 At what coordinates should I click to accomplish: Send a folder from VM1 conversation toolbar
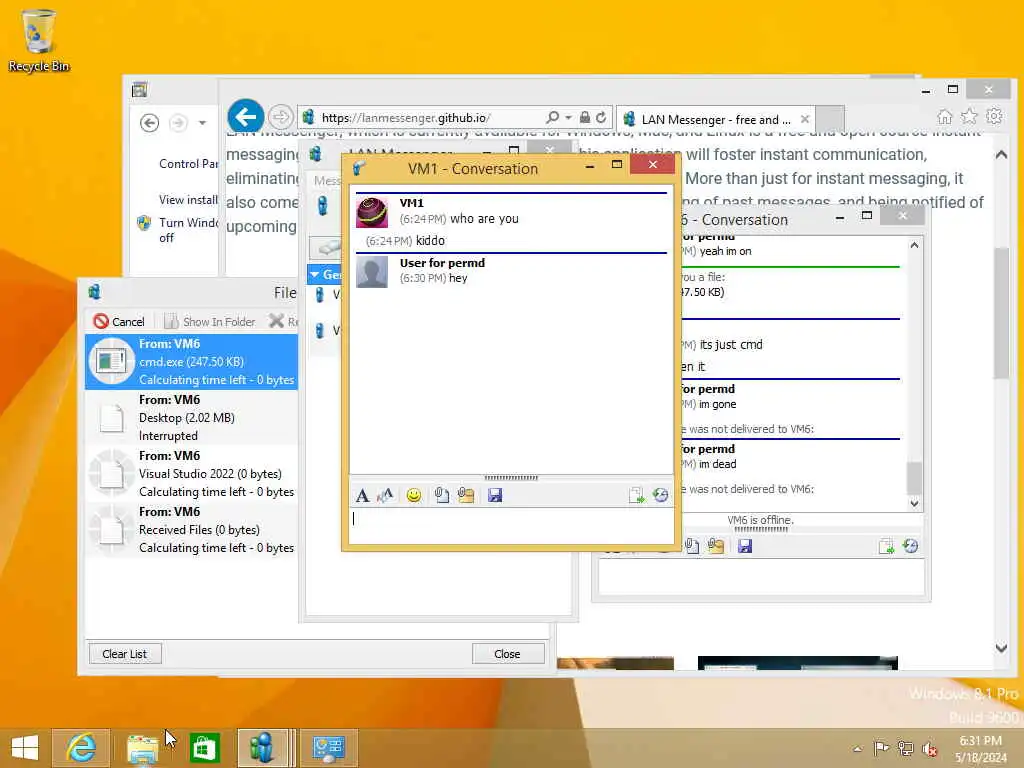point(466,496)
